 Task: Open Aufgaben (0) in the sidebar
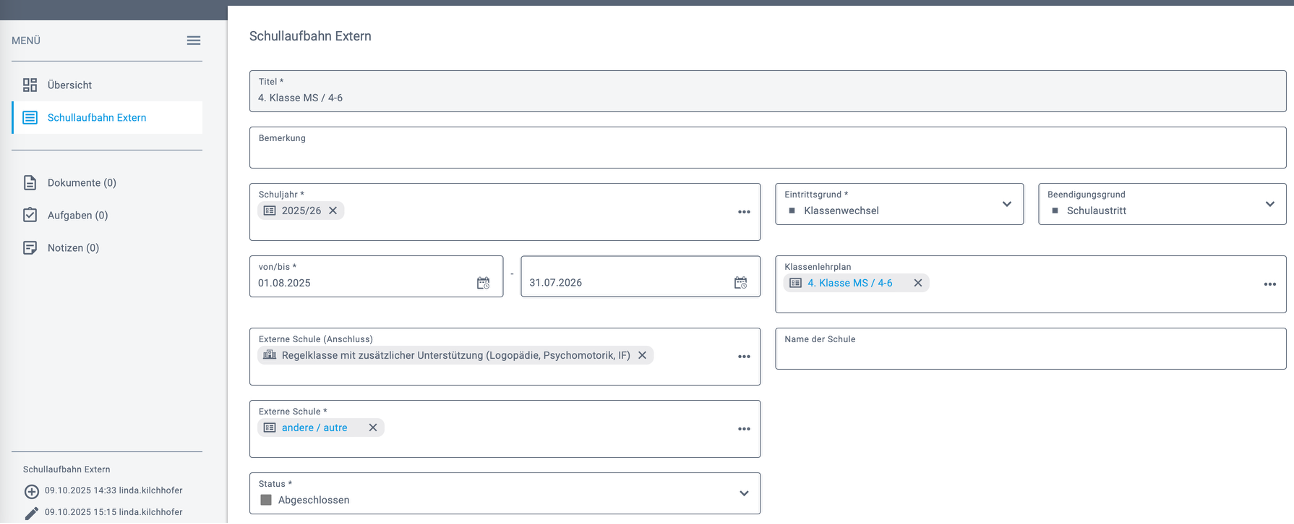point(77,215)
